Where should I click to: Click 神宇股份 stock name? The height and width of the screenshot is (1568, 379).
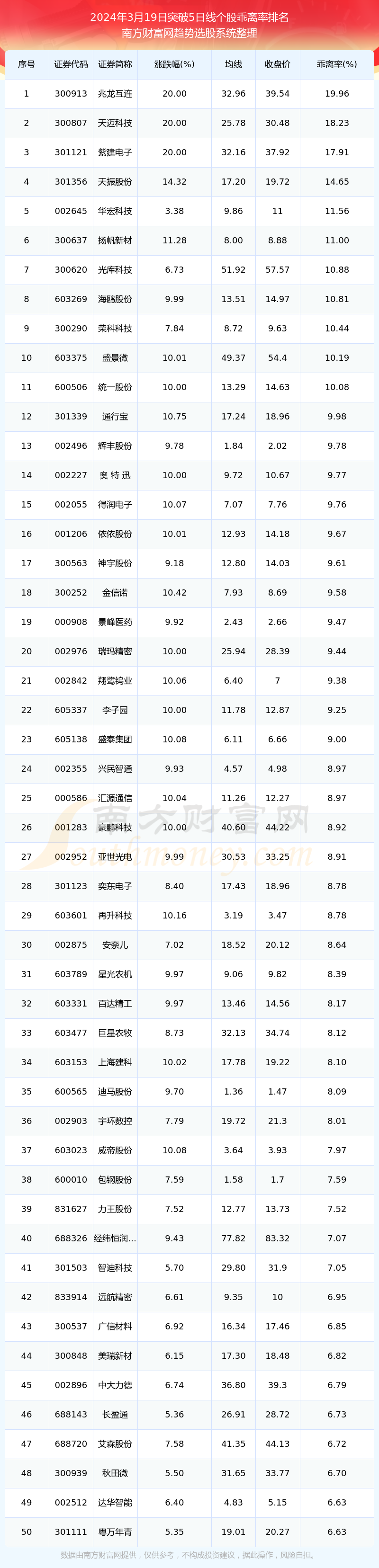pyautogui.click(x=115, y=563)
